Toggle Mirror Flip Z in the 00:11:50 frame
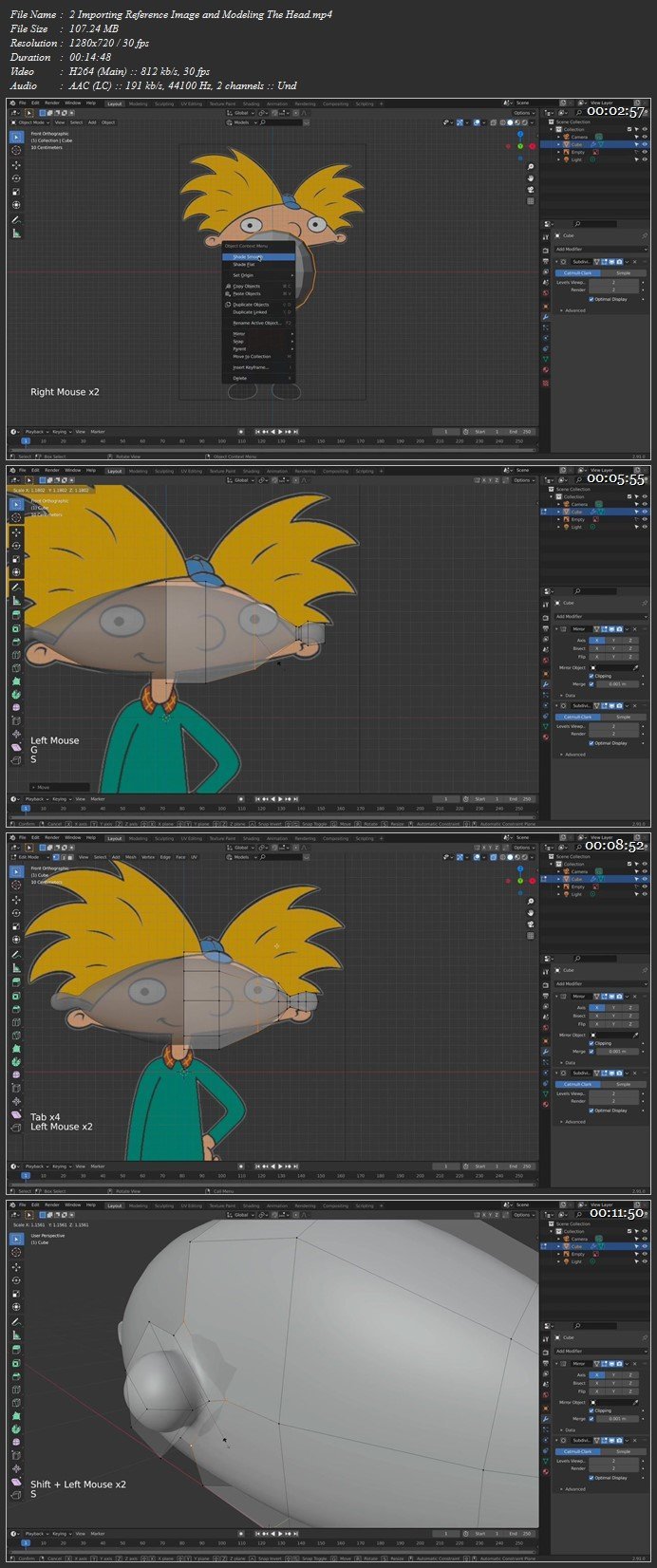The width and height of the screenshot is (657, 1568). [631, 1391]
